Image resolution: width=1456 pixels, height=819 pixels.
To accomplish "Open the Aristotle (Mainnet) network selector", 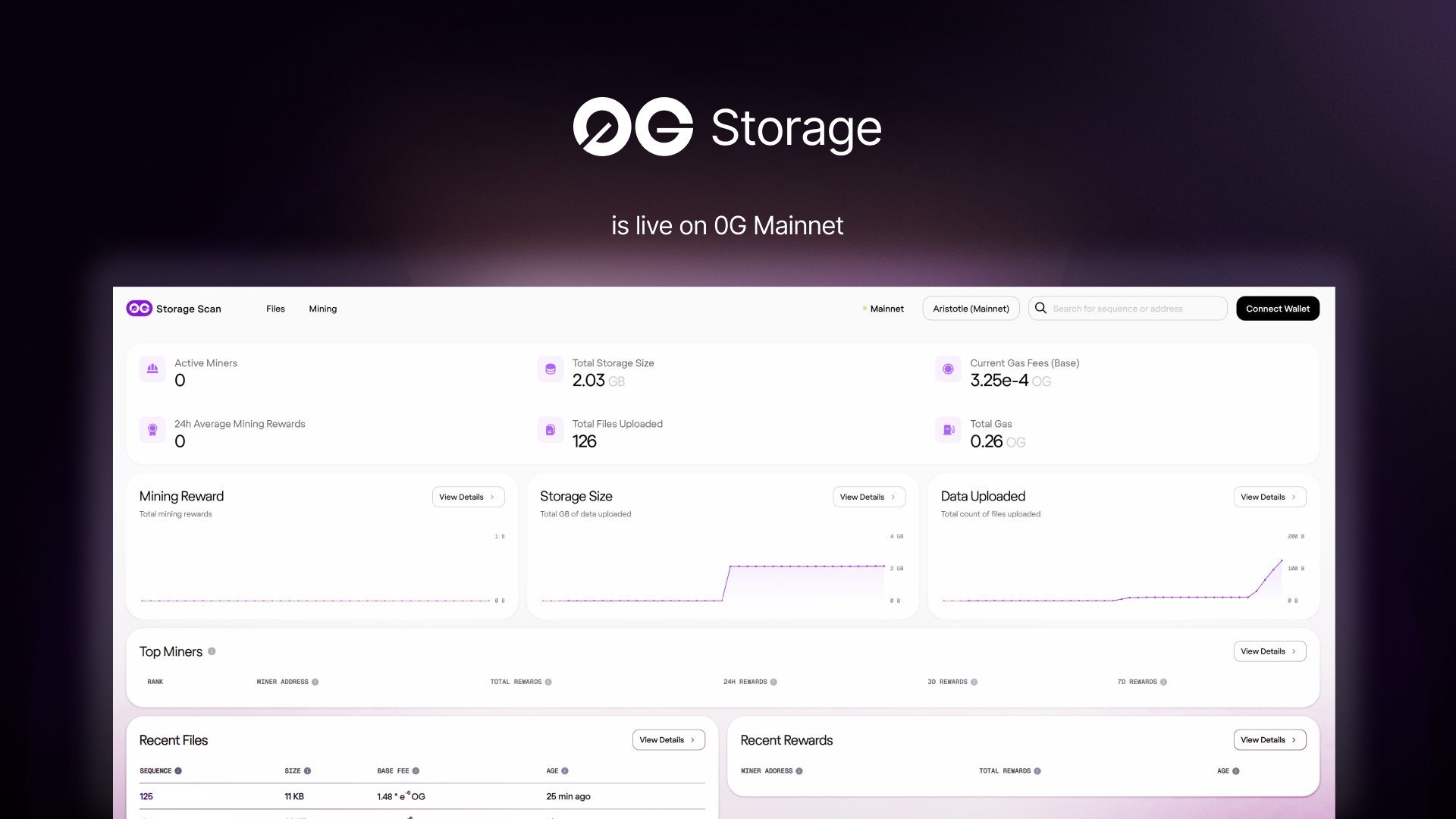I will point(971,309).
